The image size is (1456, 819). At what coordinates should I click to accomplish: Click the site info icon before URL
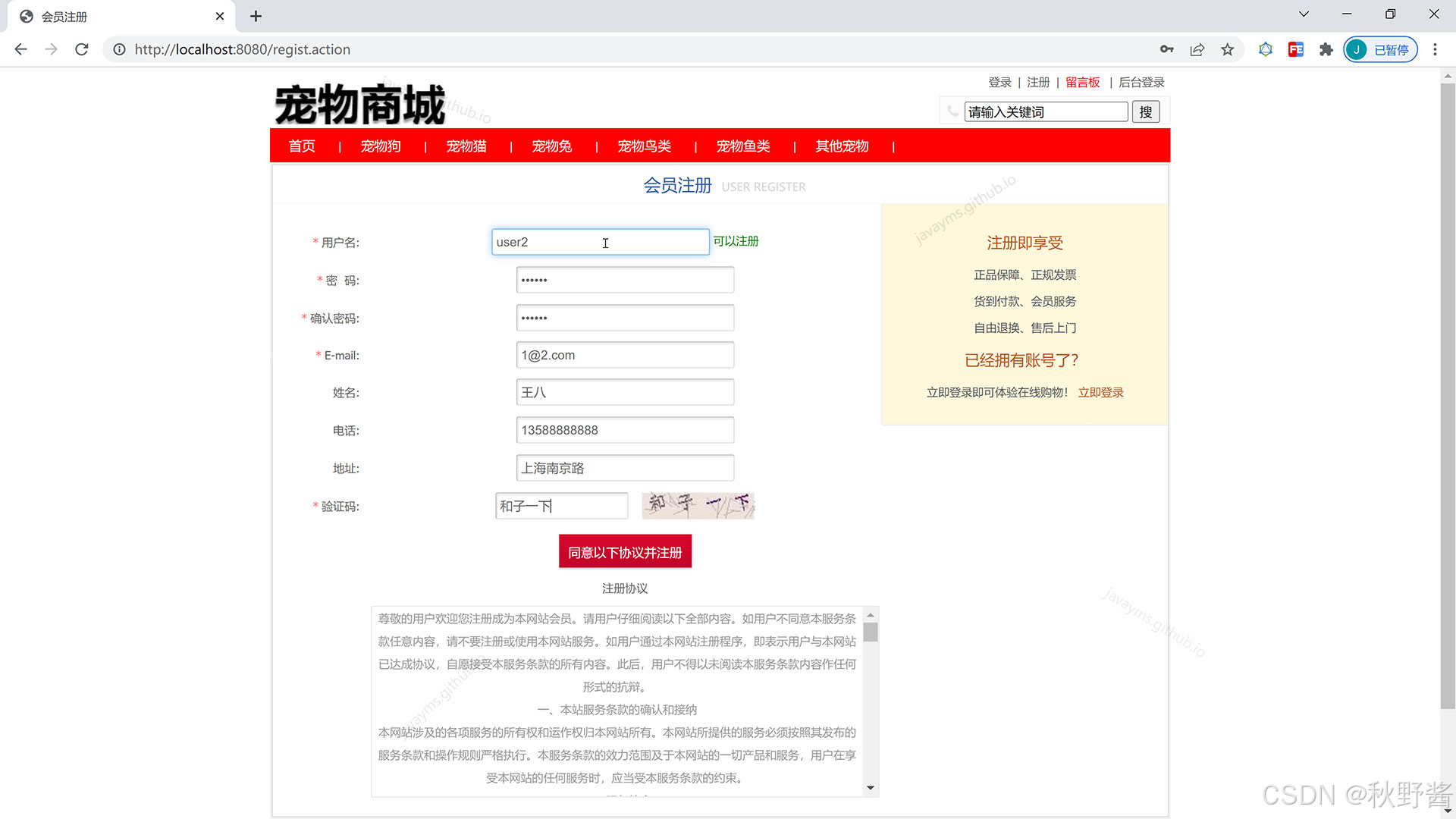point(119,49)
